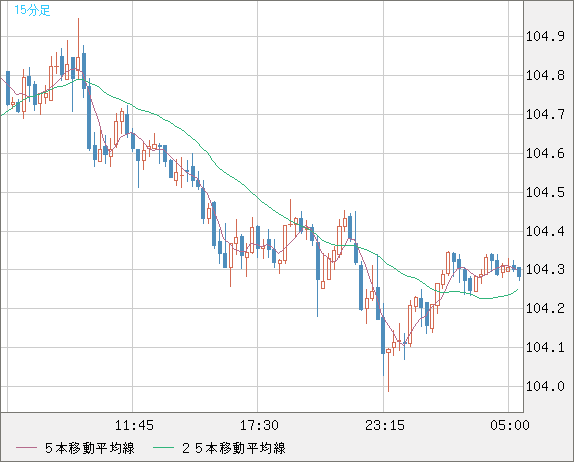Click the 17:30 time axis label
This screenshot has width=574, height=462.
[259, 425]
